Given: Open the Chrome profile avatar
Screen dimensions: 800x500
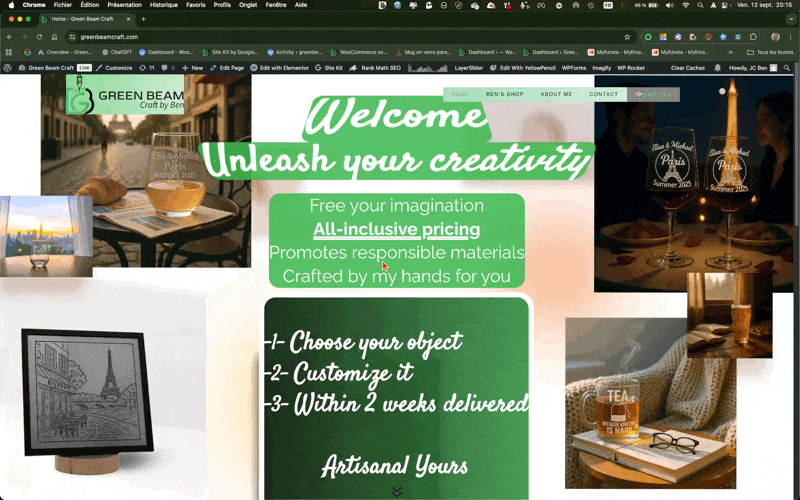Looking at the screenshot, I should tap(776, 37).
